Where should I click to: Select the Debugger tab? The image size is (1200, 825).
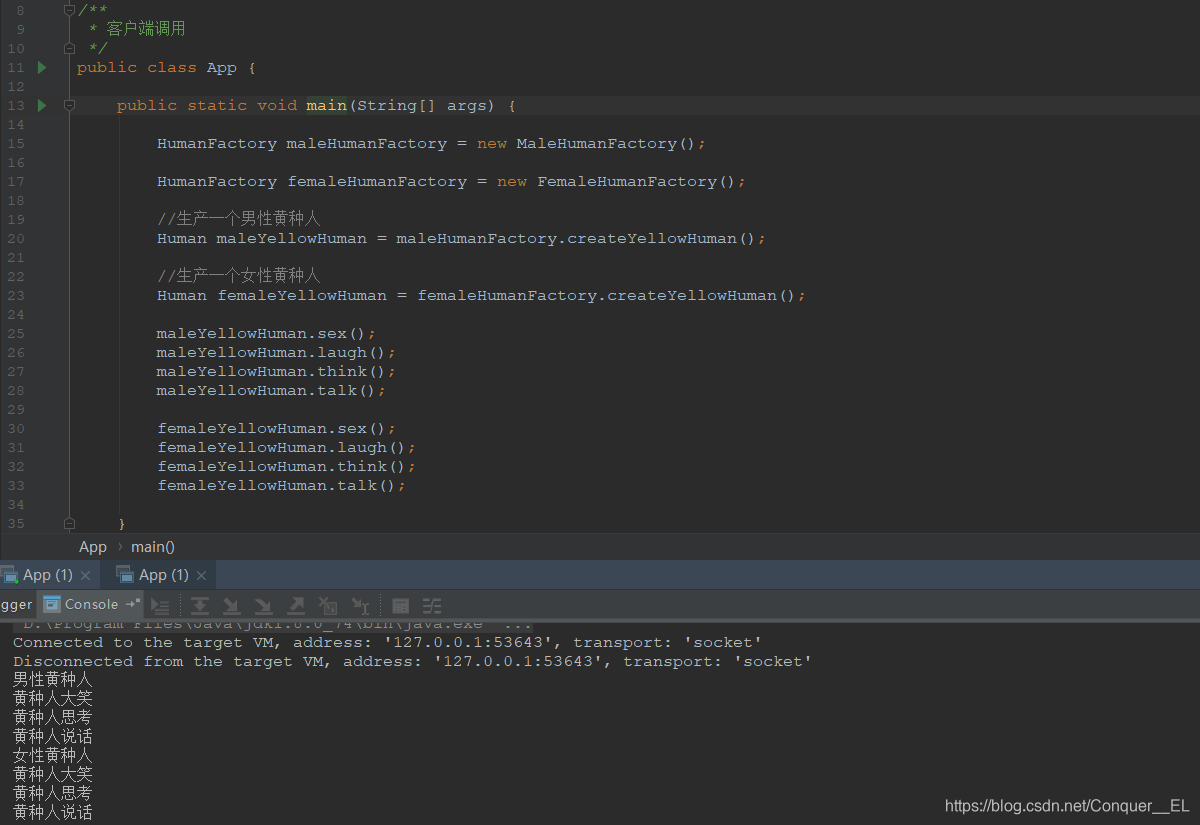point(16,604)
